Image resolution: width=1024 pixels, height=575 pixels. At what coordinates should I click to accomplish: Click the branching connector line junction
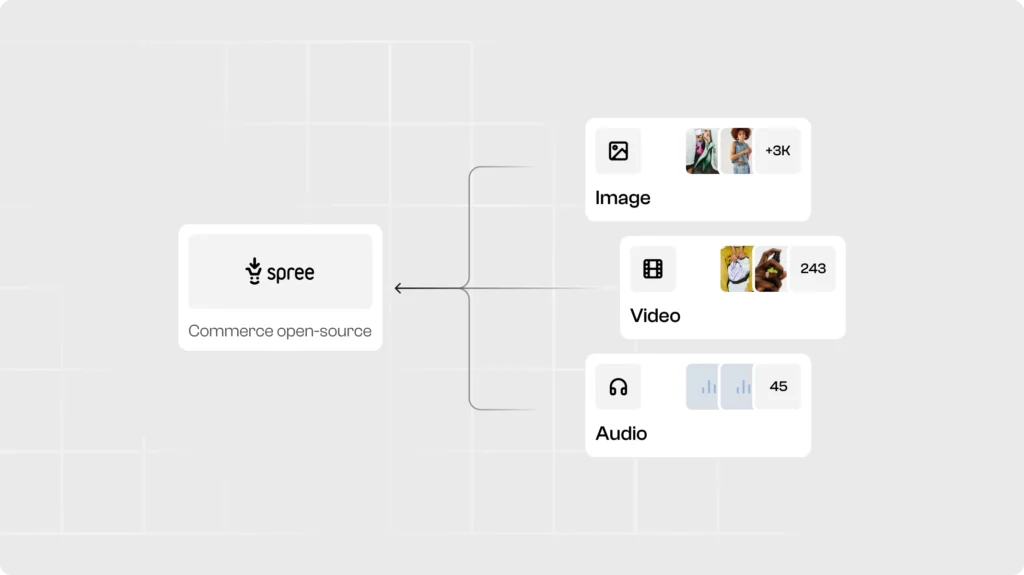465,289
